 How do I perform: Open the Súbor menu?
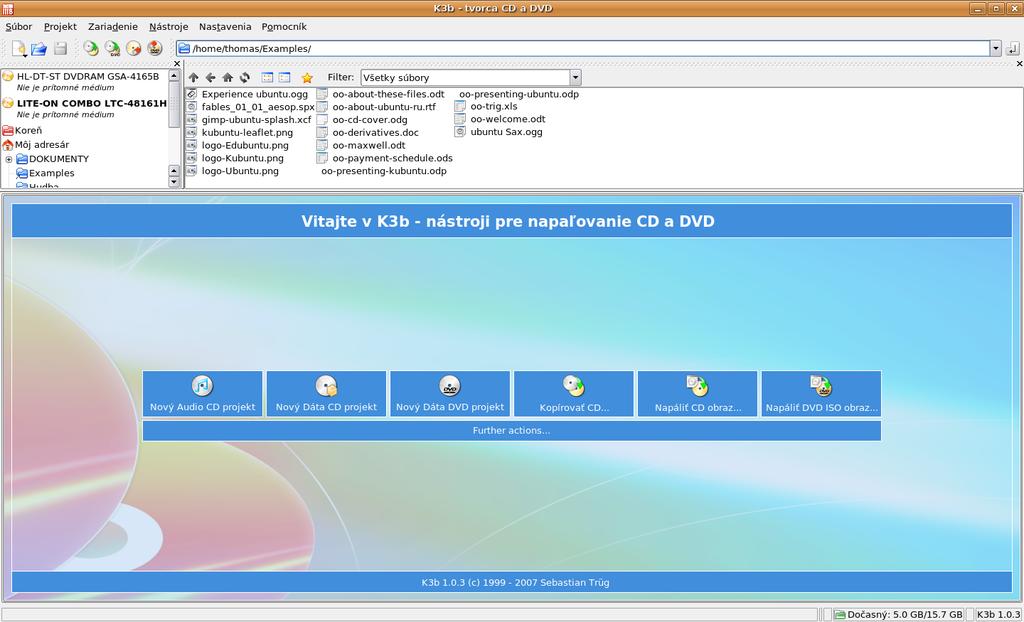point(18,27)
